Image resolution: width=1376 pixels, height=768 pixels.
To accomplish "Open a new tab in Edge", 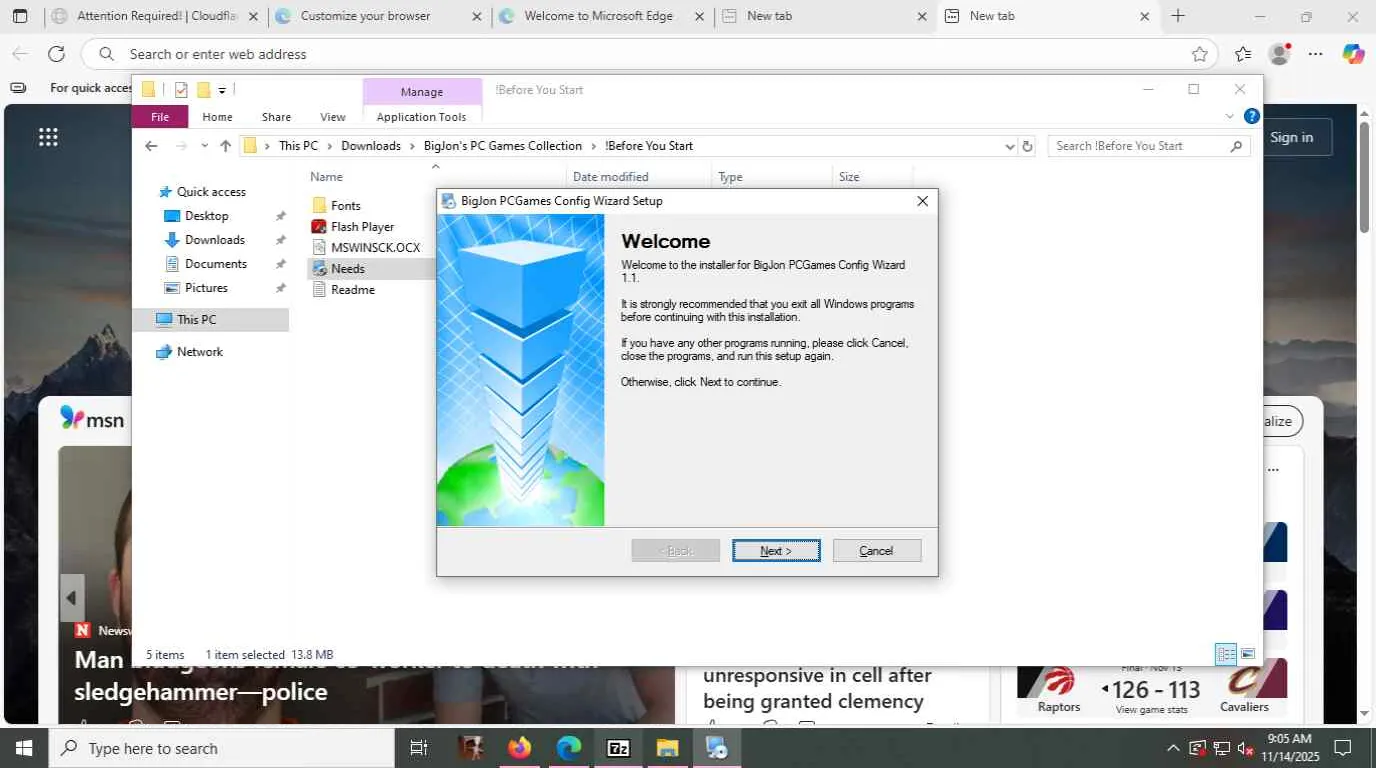I will click(1178, 16).
